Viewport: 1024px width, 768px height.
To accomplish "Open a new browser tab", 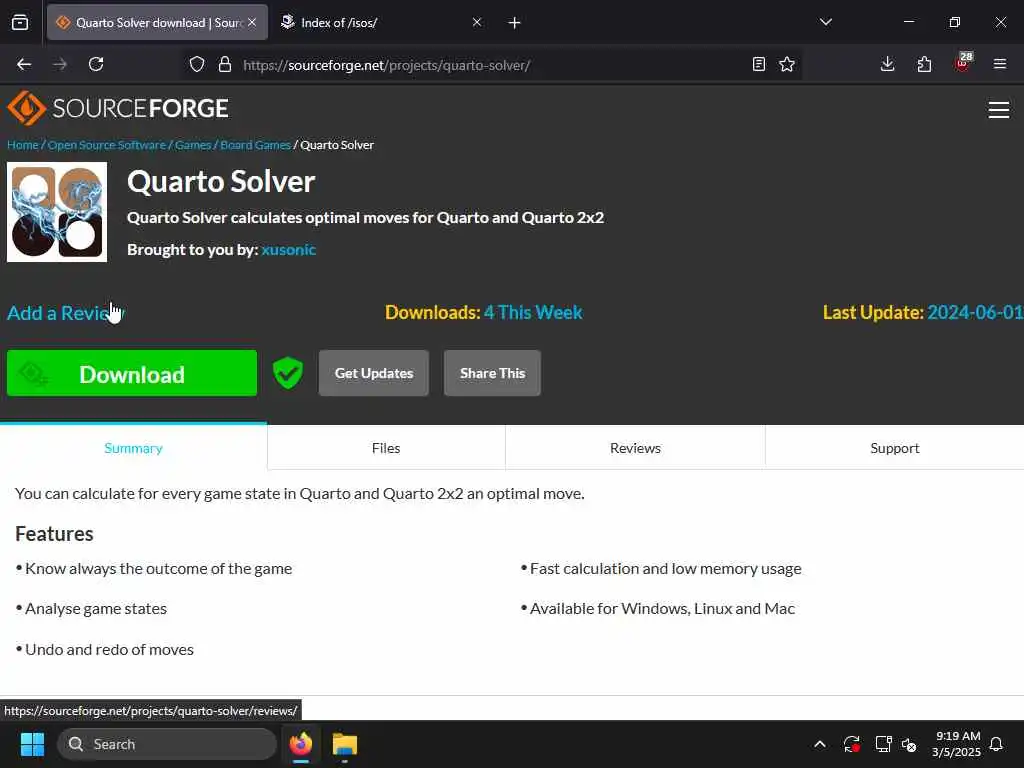I will [514, 23].
